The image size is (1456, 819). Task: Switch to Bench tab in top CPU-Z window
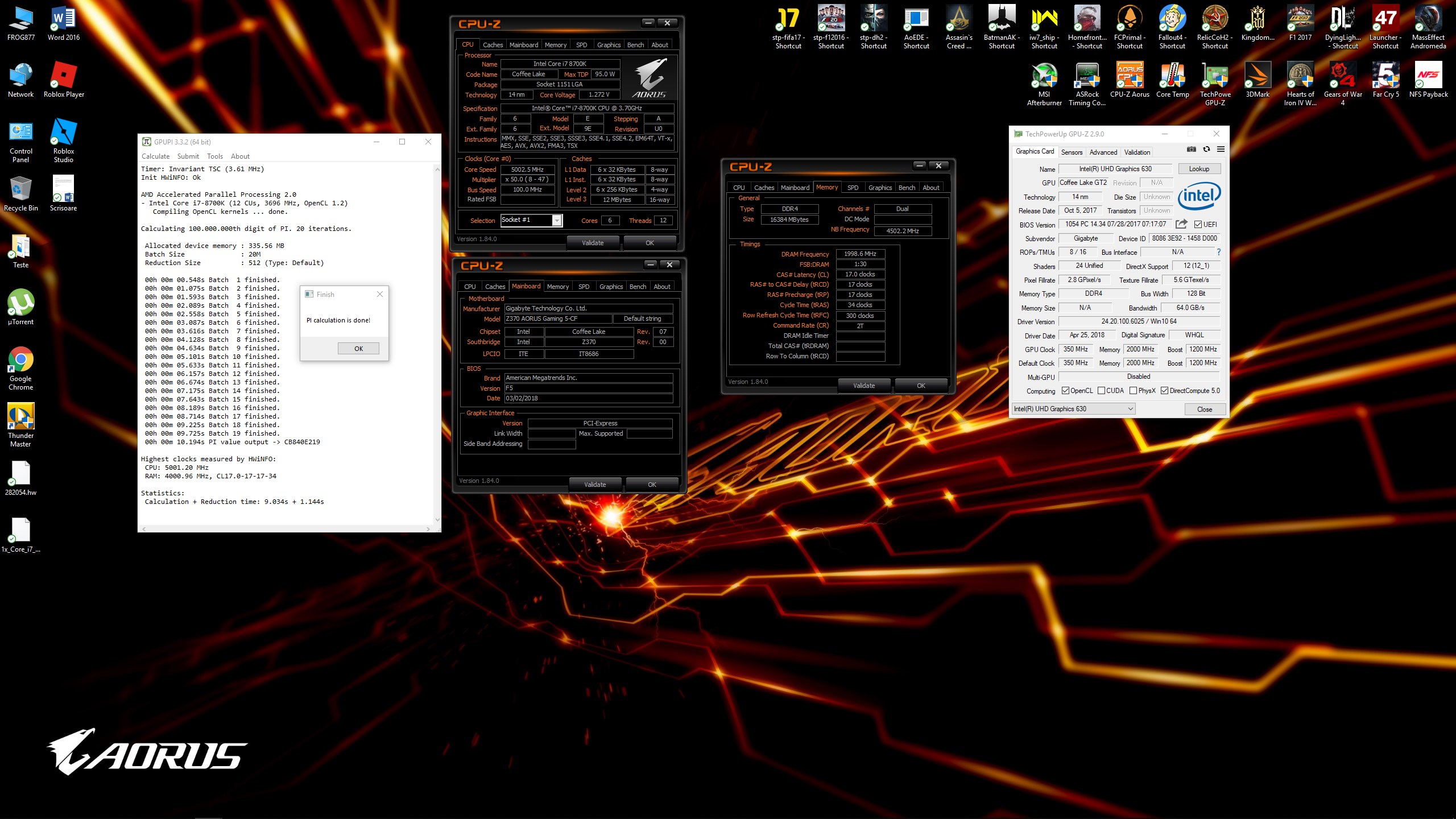[635, 45]
